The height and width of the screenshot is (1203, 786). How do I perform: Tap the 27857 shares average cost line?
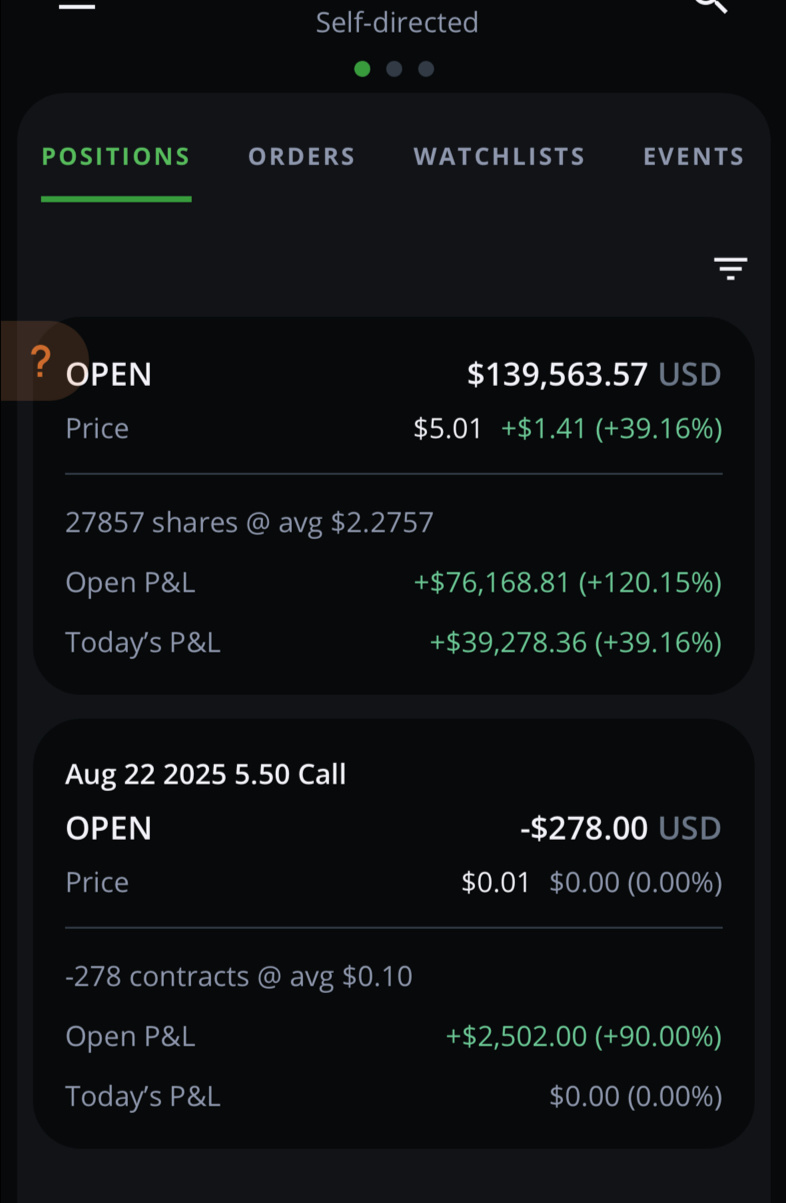tap(249, 522)
